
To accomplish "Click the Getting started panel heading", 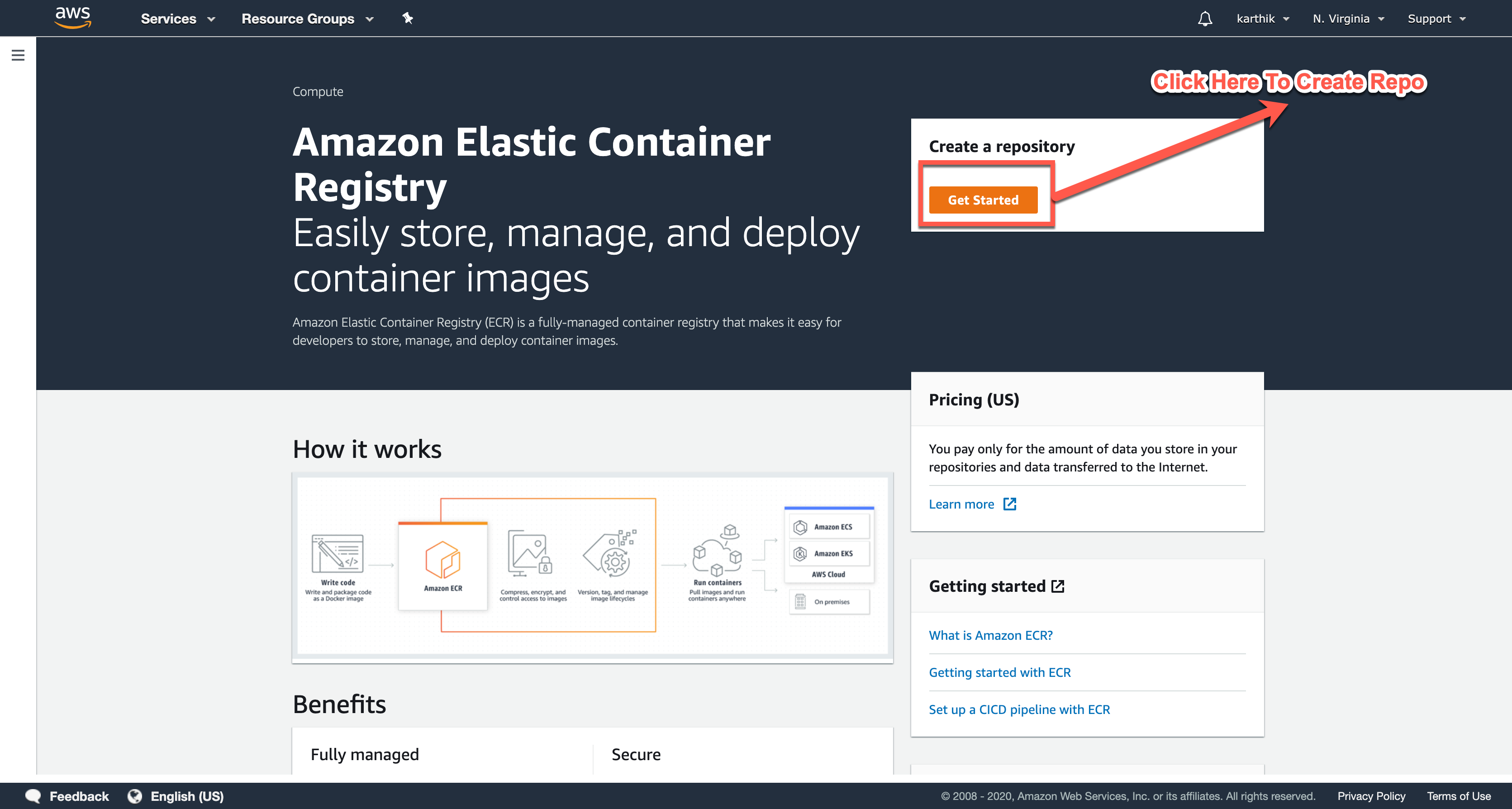I will tap(987, 586).
